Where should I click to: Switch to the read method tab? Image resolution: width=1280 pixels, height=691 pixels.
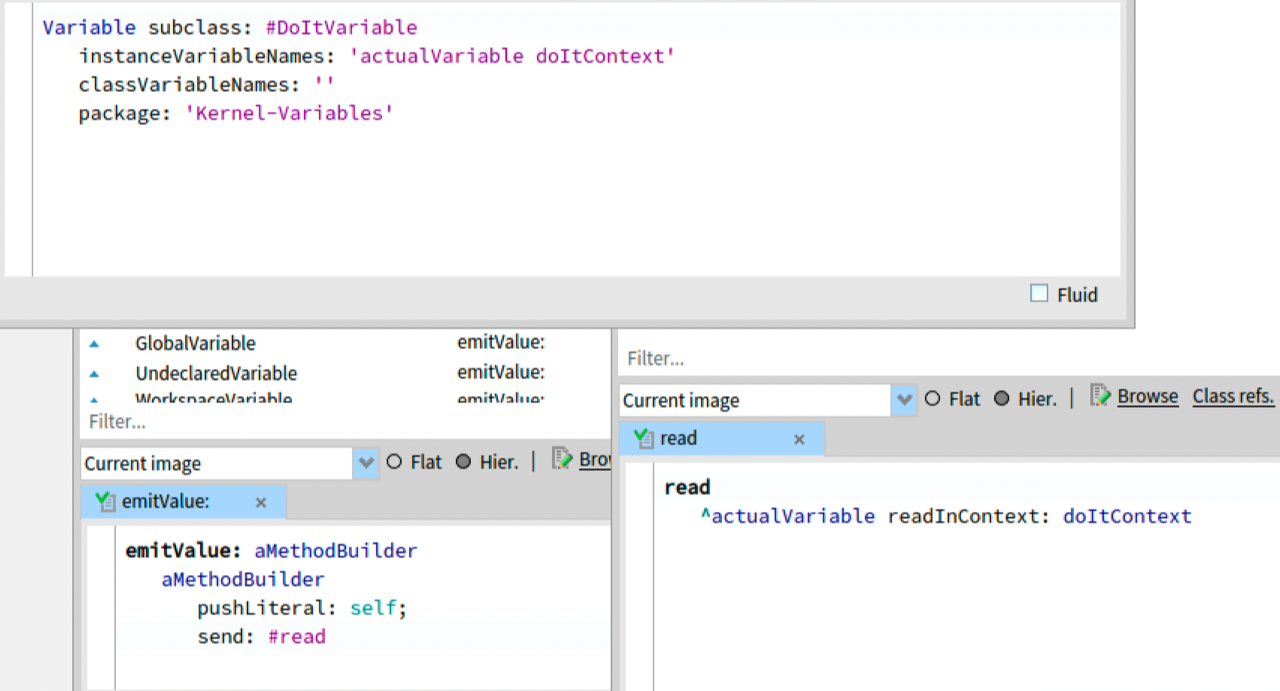point(680,438)
